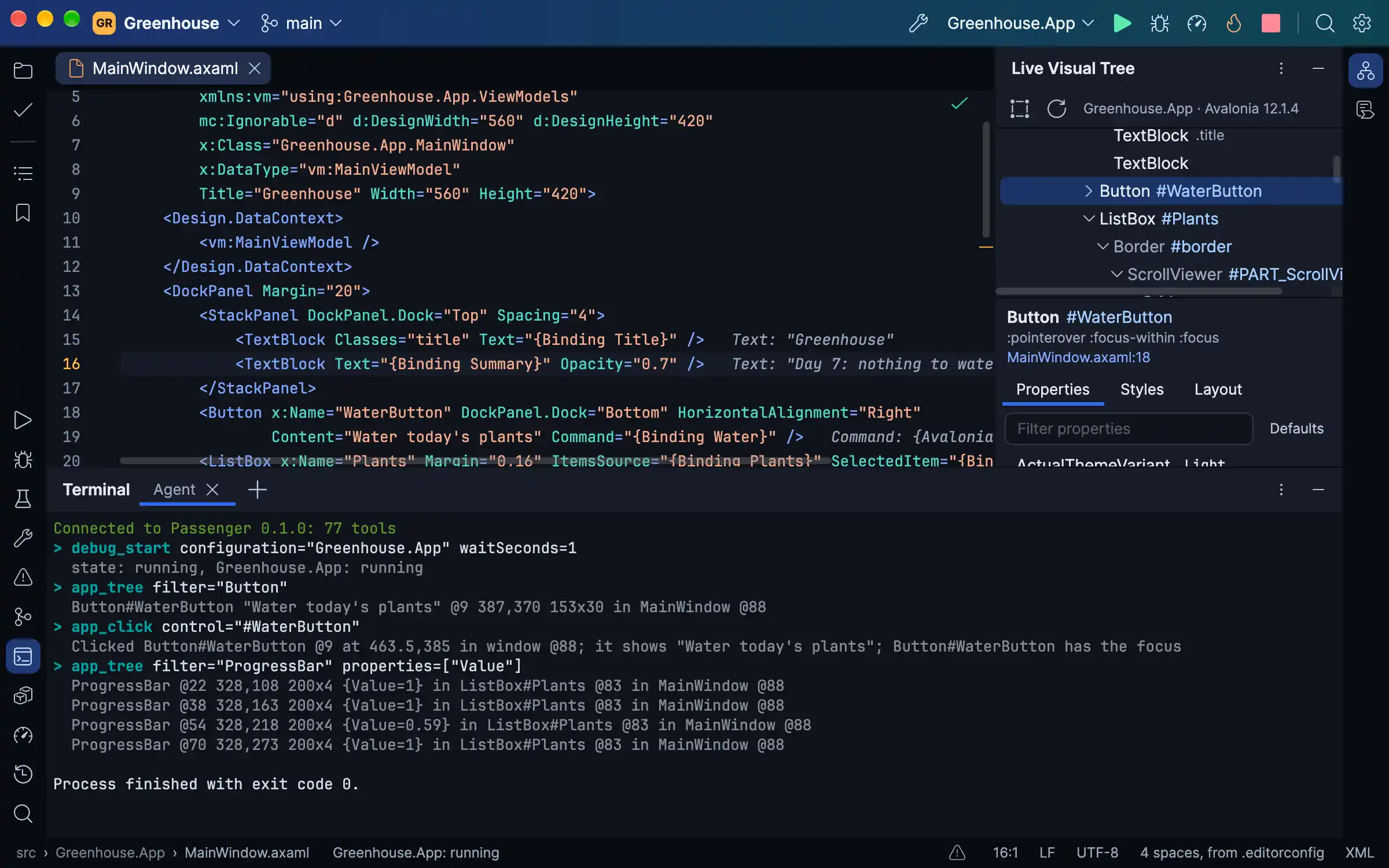
Task: Switch to the Styles tab
Action: point(1141,389)
